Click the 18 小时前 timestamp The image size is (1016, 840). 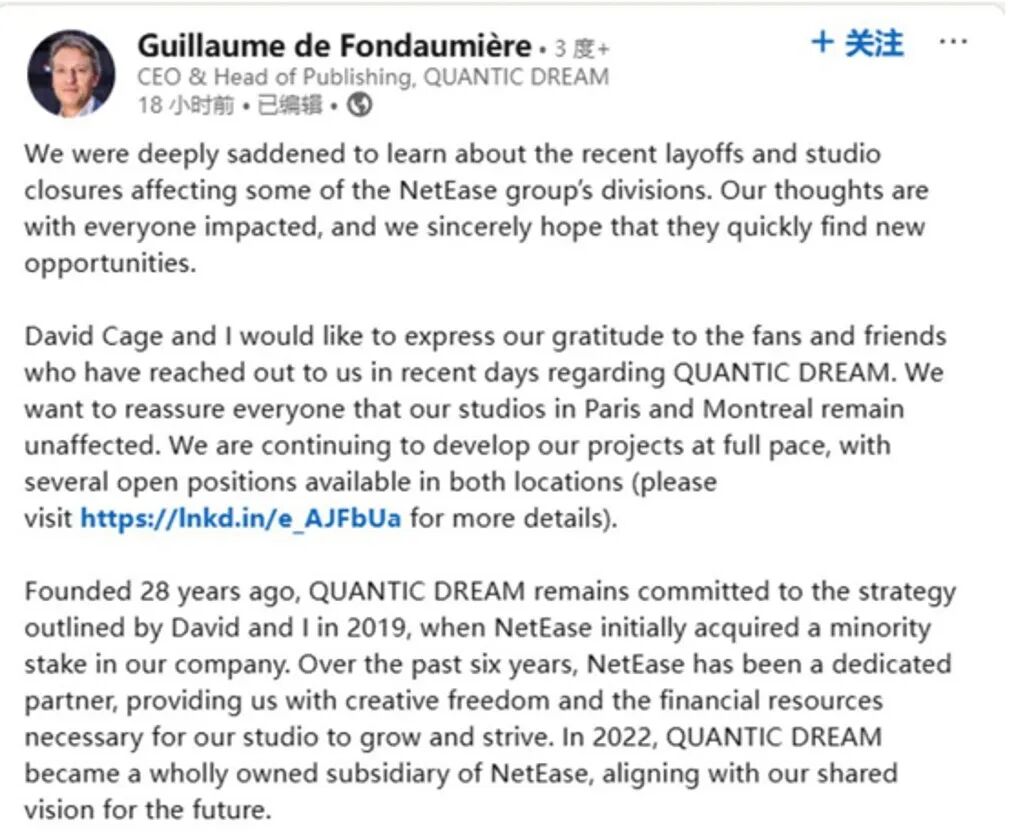[184, 105]
